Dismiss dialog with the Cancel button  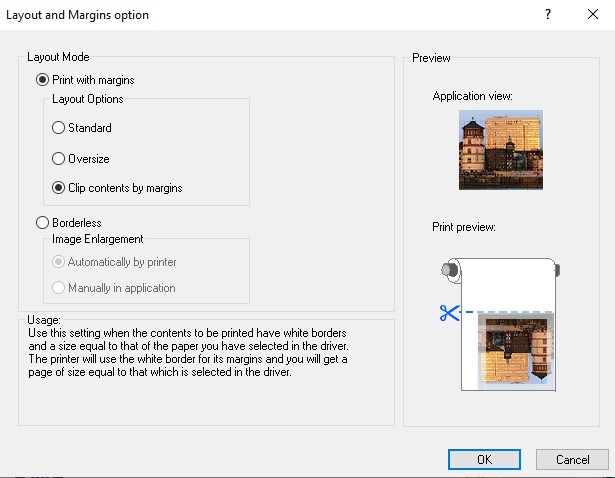pos(572,460)
